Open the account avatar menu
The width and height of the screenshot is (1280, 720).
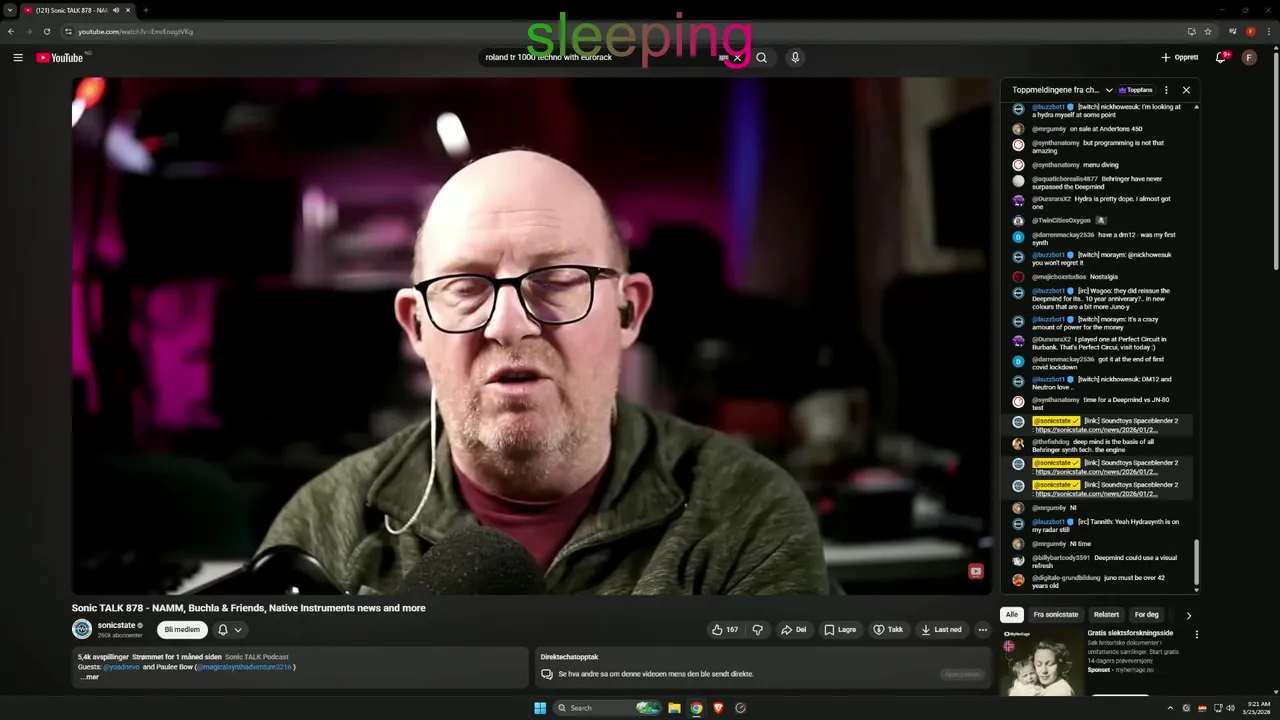(x=1249, y=57)
